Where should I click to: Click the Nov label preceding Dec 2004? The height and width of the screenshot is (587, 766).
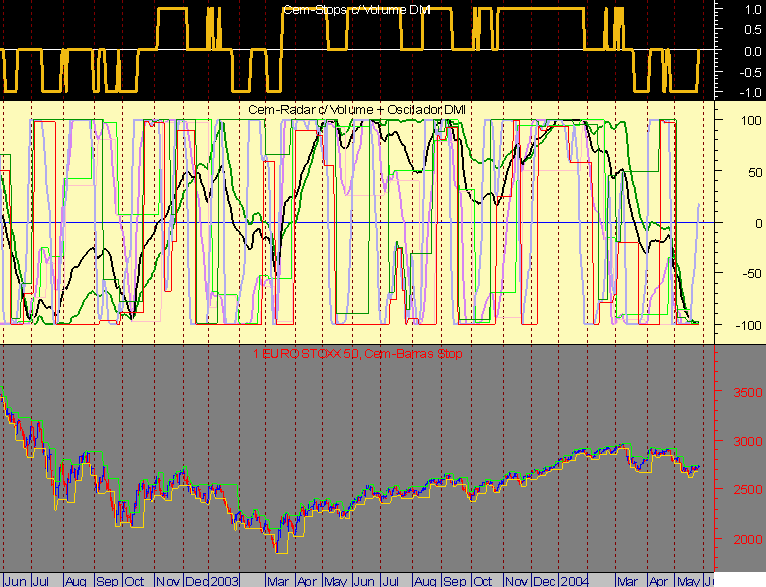coord(516,581)
